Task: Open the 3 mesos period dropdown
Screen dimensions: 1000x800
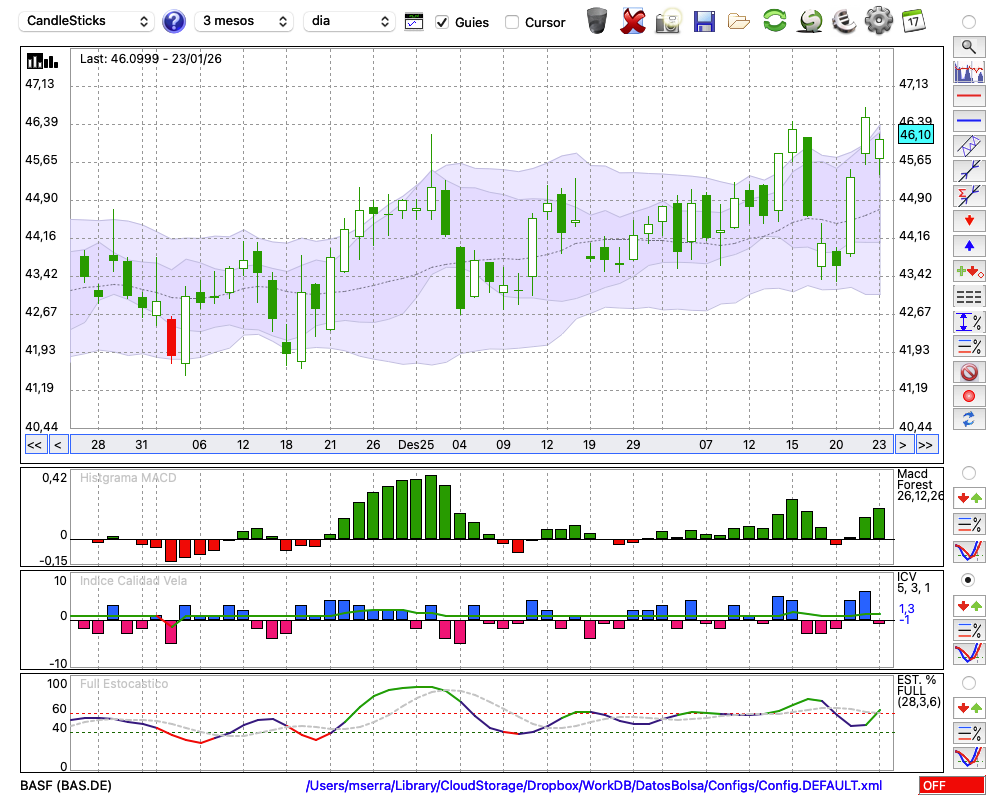Action: 245,21
